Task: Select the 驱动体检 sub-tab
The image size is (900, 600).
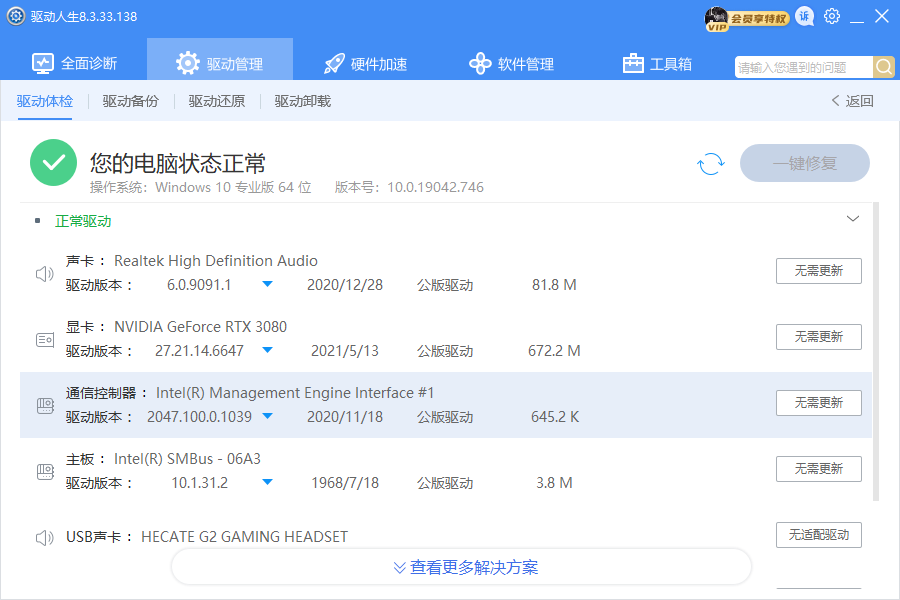Action: coord(45,101)
